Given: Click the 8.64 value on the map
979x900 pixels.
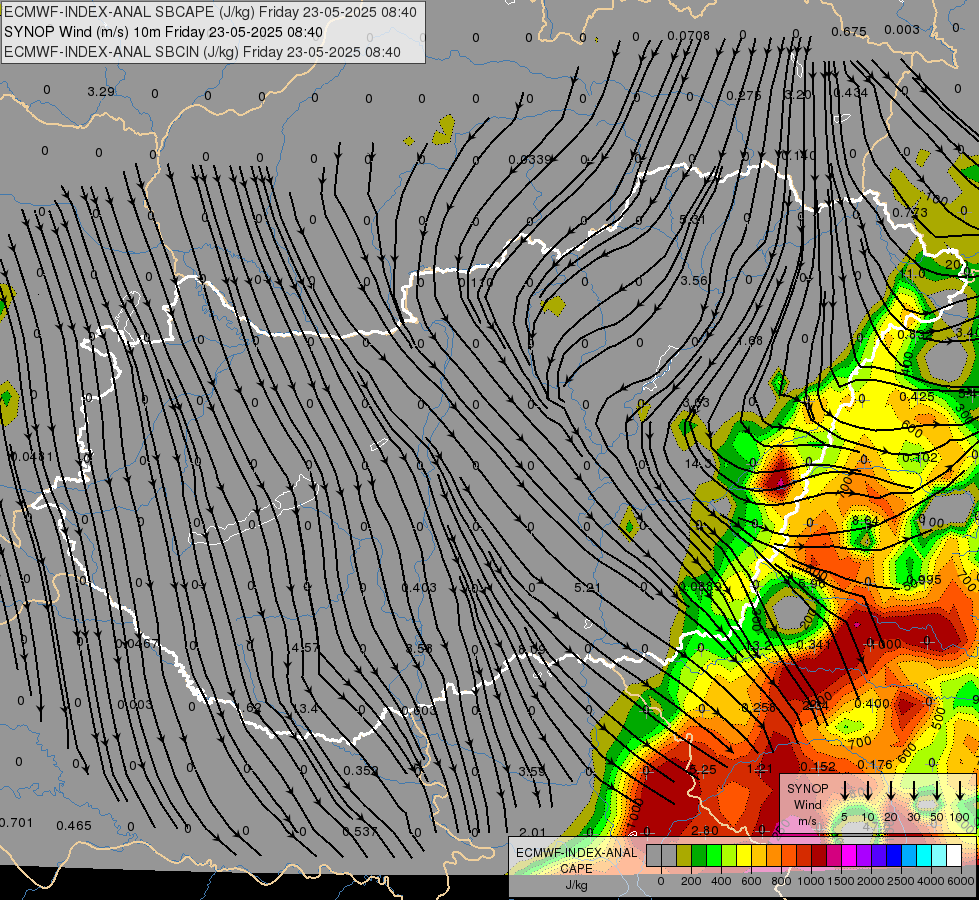Looking at the screenshot, I should [x=865, y=520].
